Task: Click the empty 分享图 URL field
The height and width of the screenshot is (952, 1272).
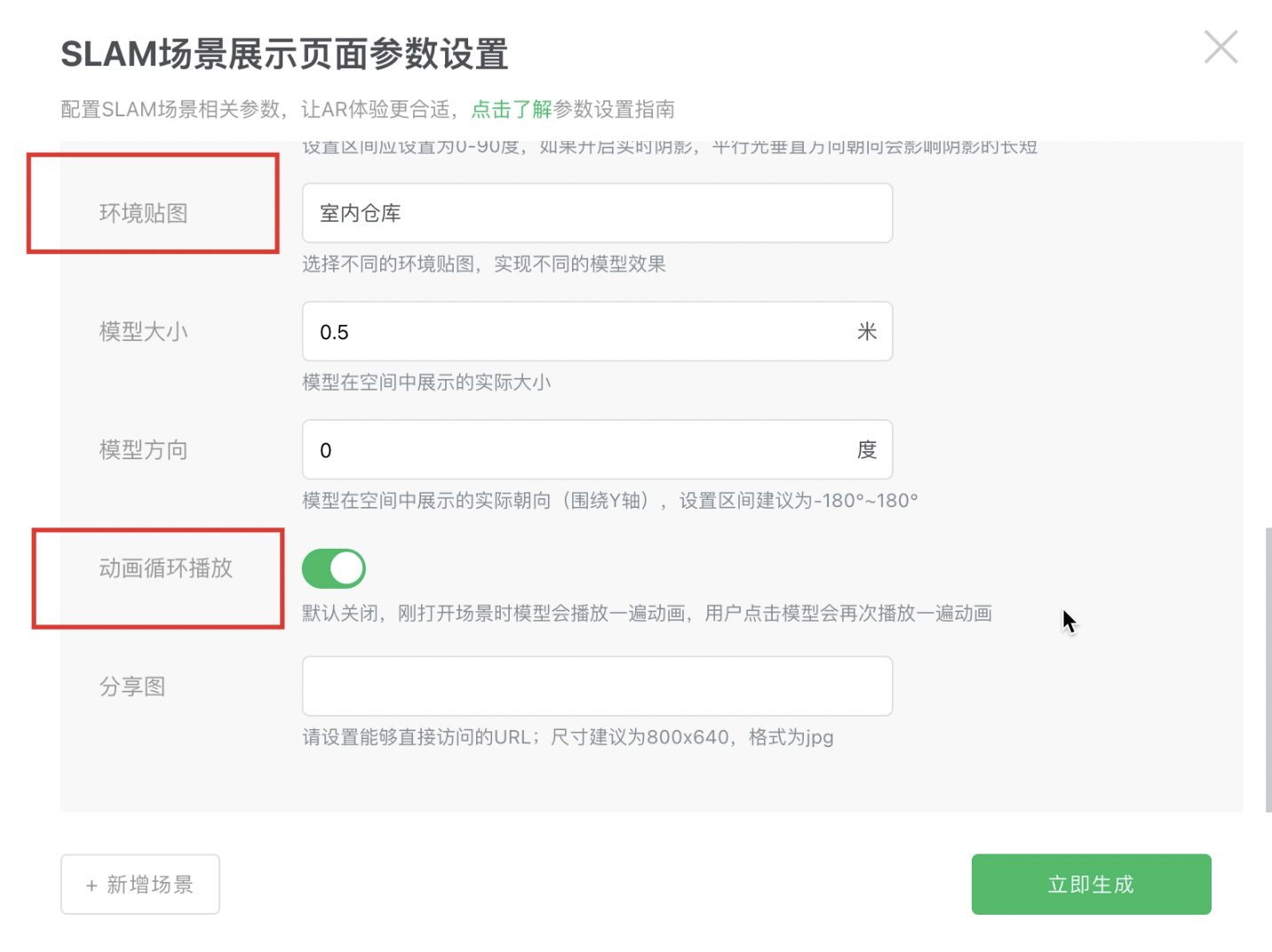Action: pos(597,686)
